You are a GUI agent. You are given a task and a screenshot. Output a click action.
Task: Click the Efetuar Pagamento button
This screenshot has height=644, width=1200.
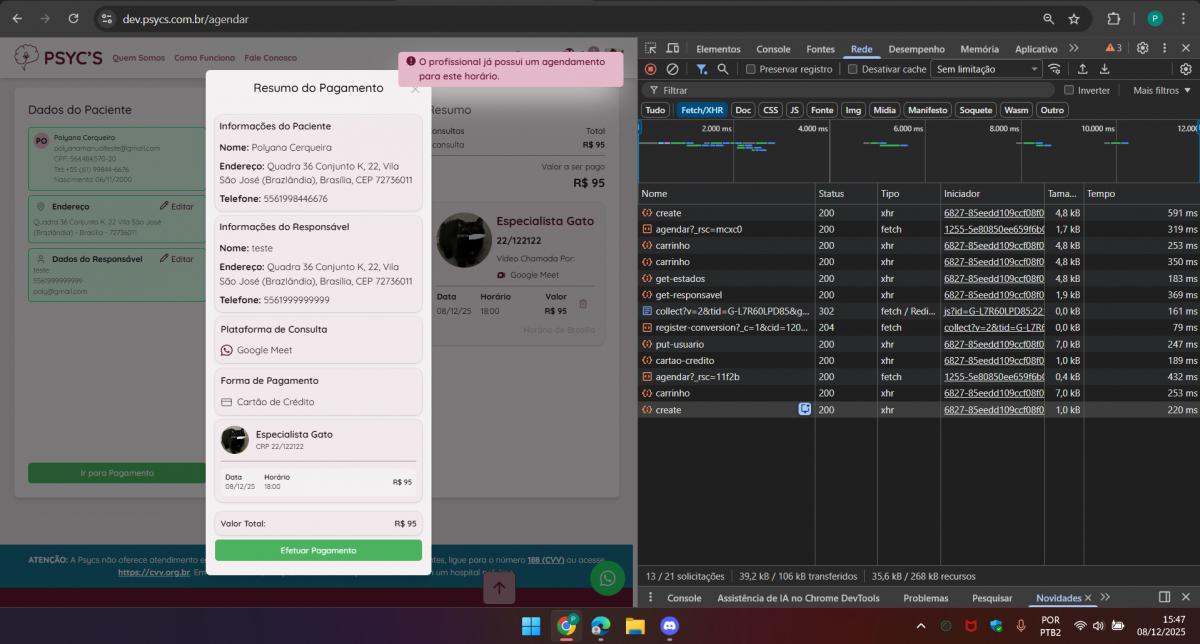pyautogui.click(x=318, y=550)
